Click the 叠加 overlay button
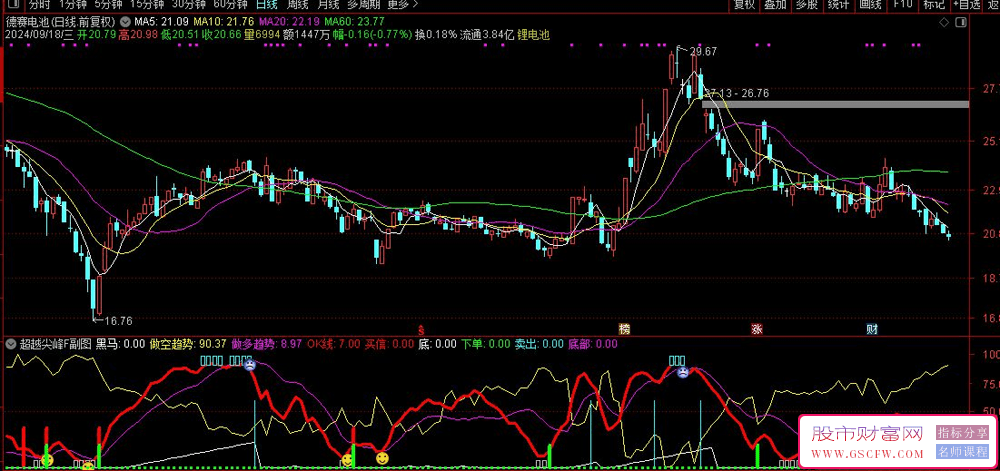1000x471 pixels. pos(775,4)
